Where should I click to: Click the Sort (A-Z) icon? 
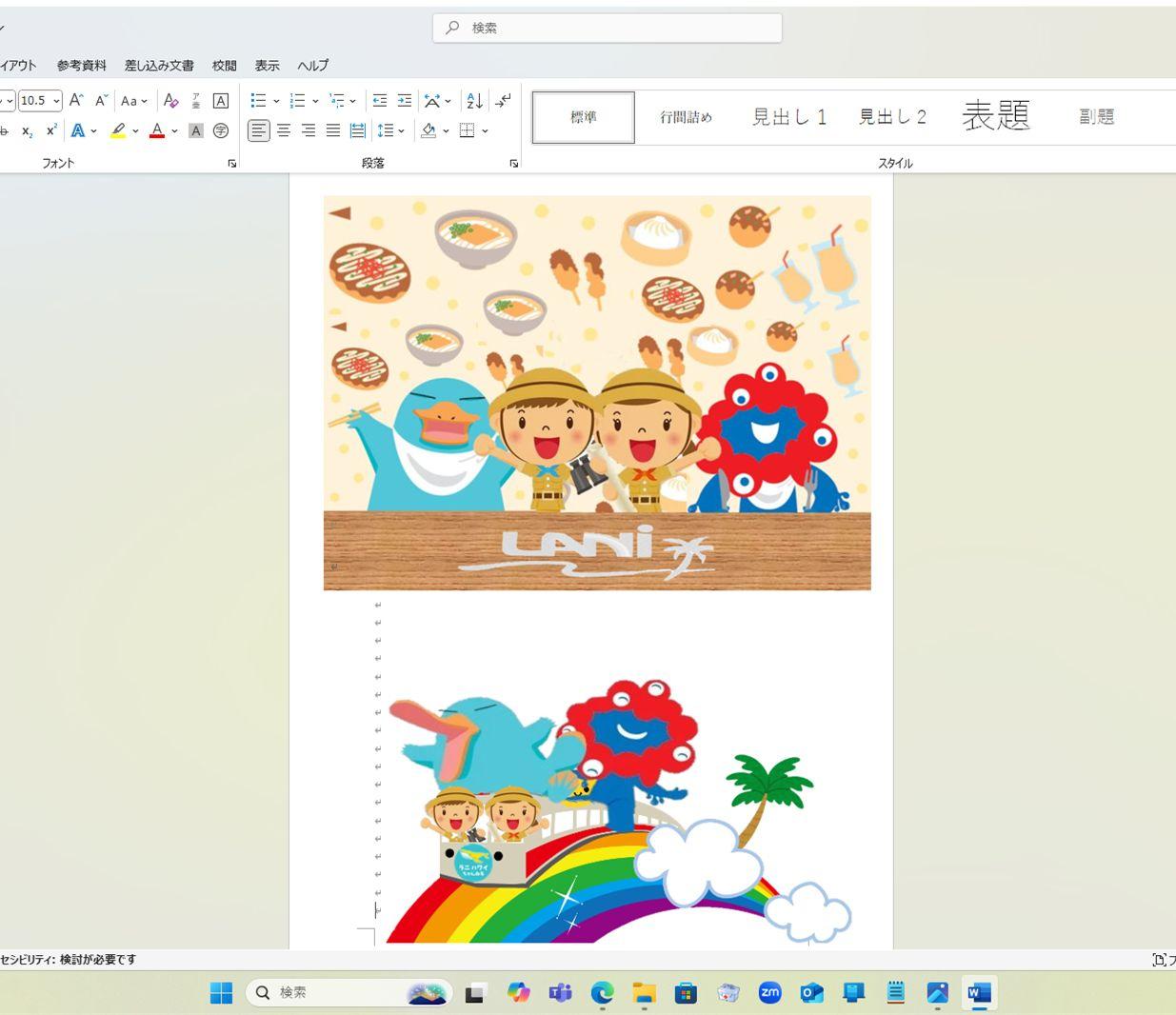click(x=474, y=100)
